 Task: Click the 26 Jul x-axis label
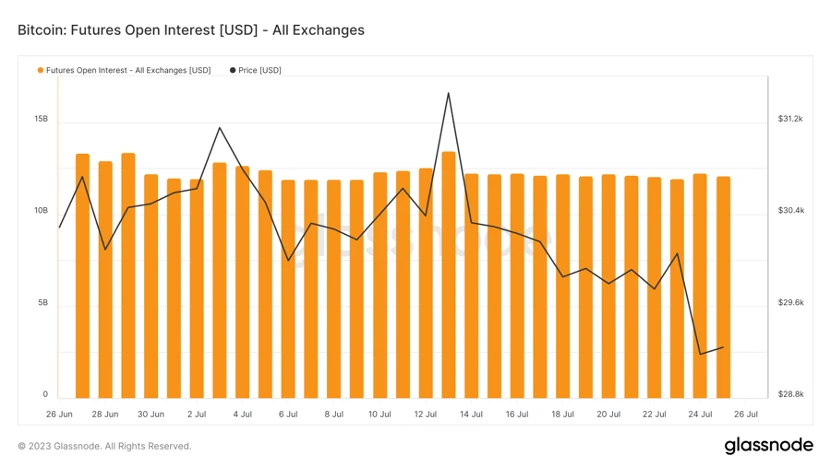pos(745,413)
